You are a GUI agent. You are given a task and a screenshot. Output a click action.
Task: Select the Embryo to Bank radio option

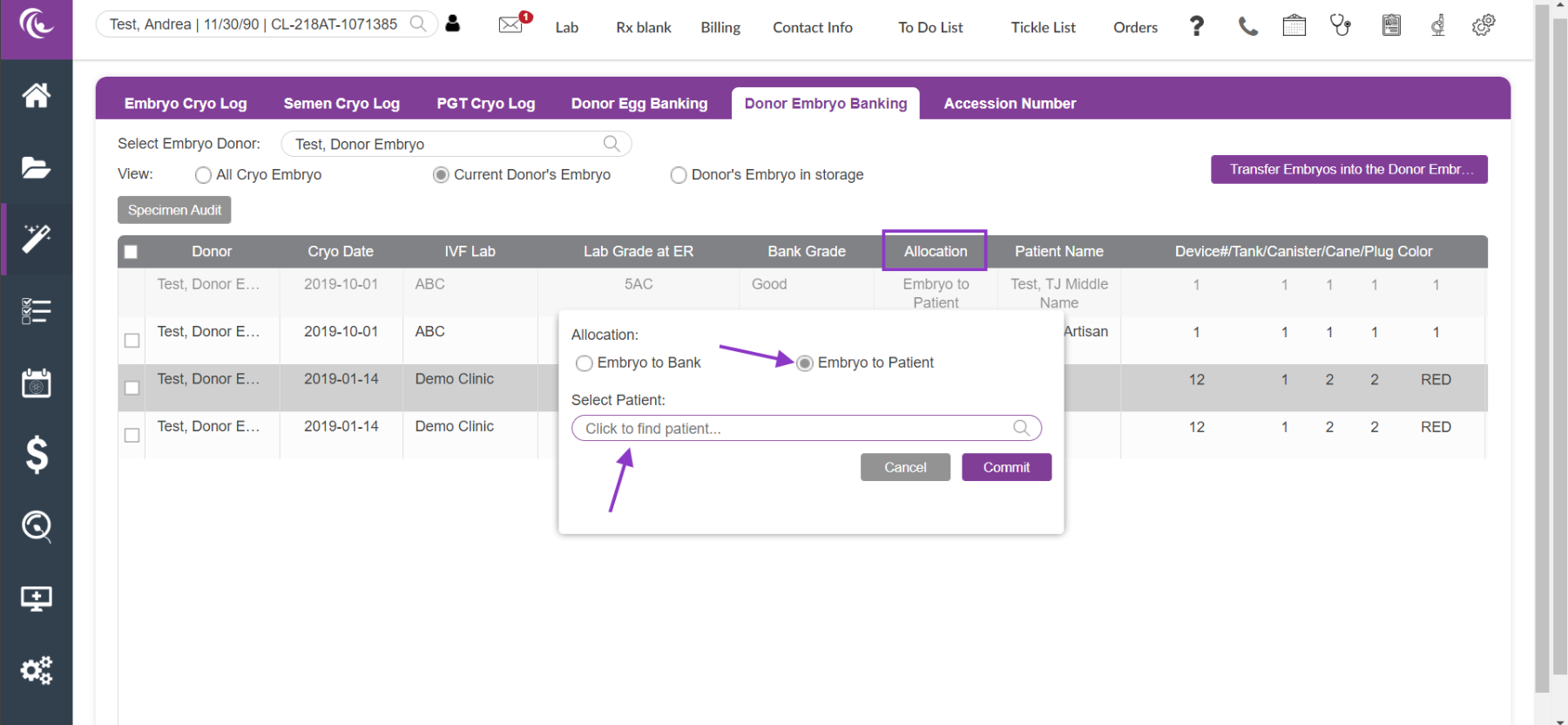[585, 363]
